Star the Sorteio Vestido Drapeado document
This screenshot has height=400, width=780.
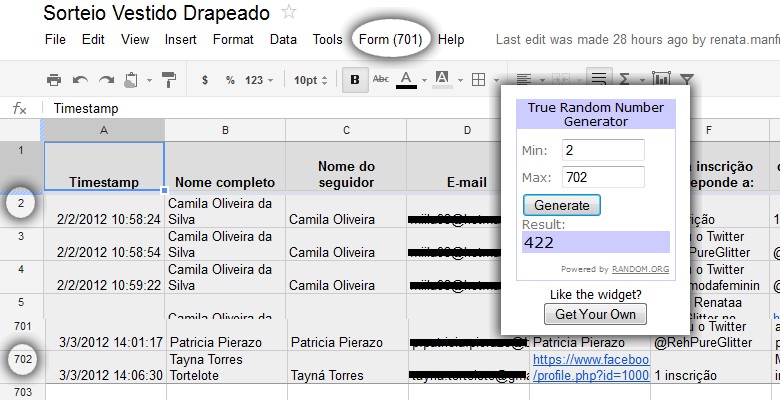289,12
